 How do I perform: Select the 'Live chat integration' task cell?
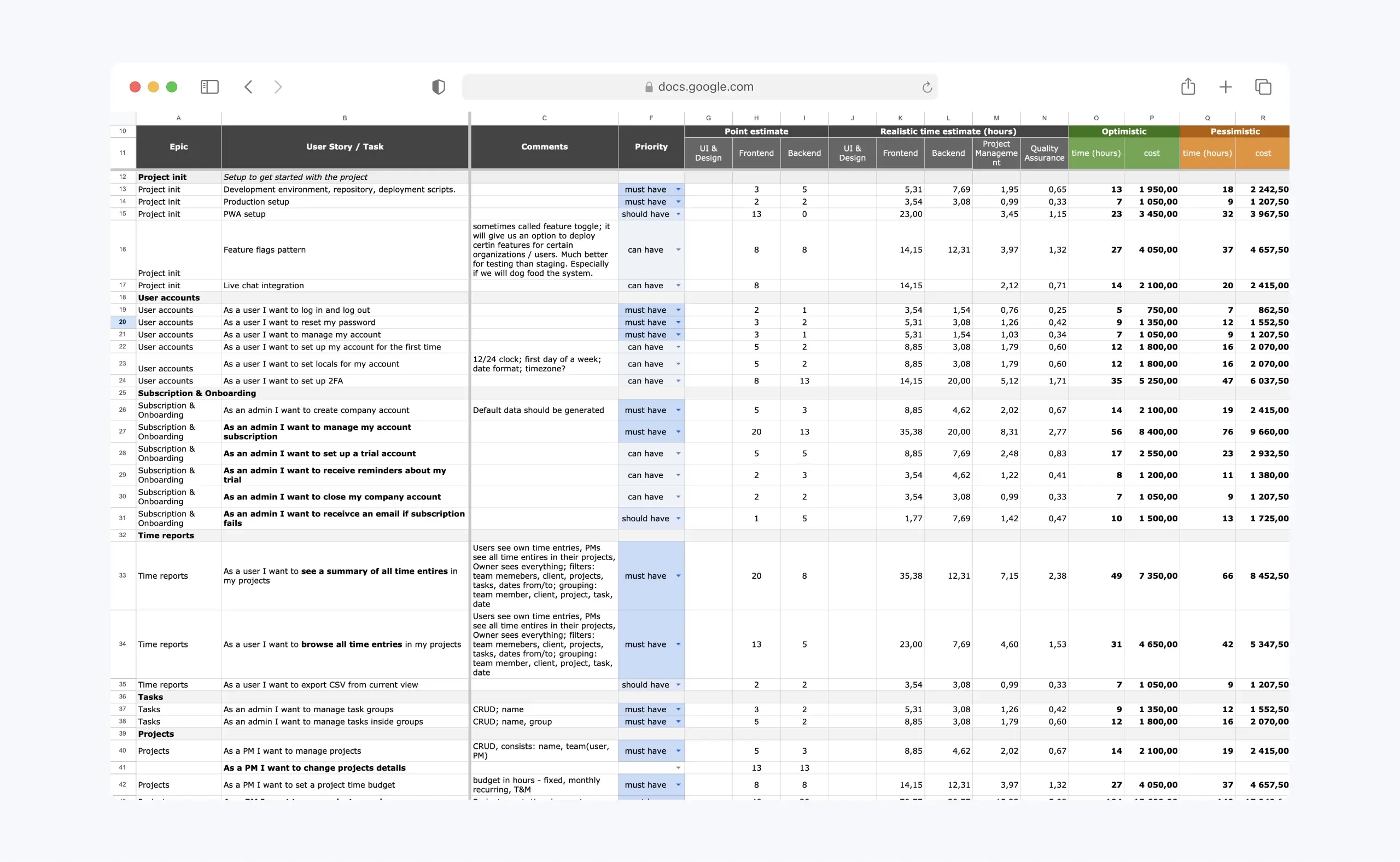click(x=345, y=286)
